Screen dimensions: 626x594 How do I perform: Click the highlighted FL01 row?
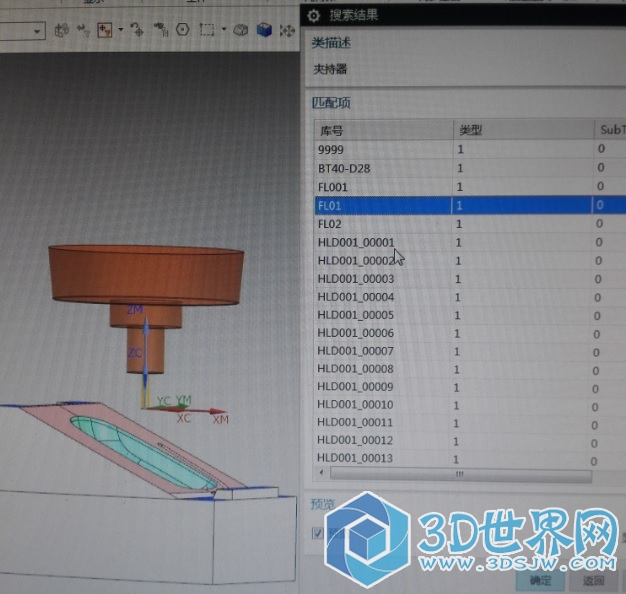pyautogui.click(x=470, y=205)
